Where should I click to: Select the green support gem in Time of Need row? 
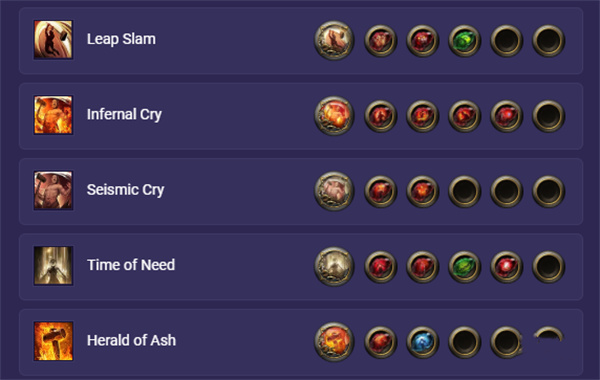tap(464, 266)
